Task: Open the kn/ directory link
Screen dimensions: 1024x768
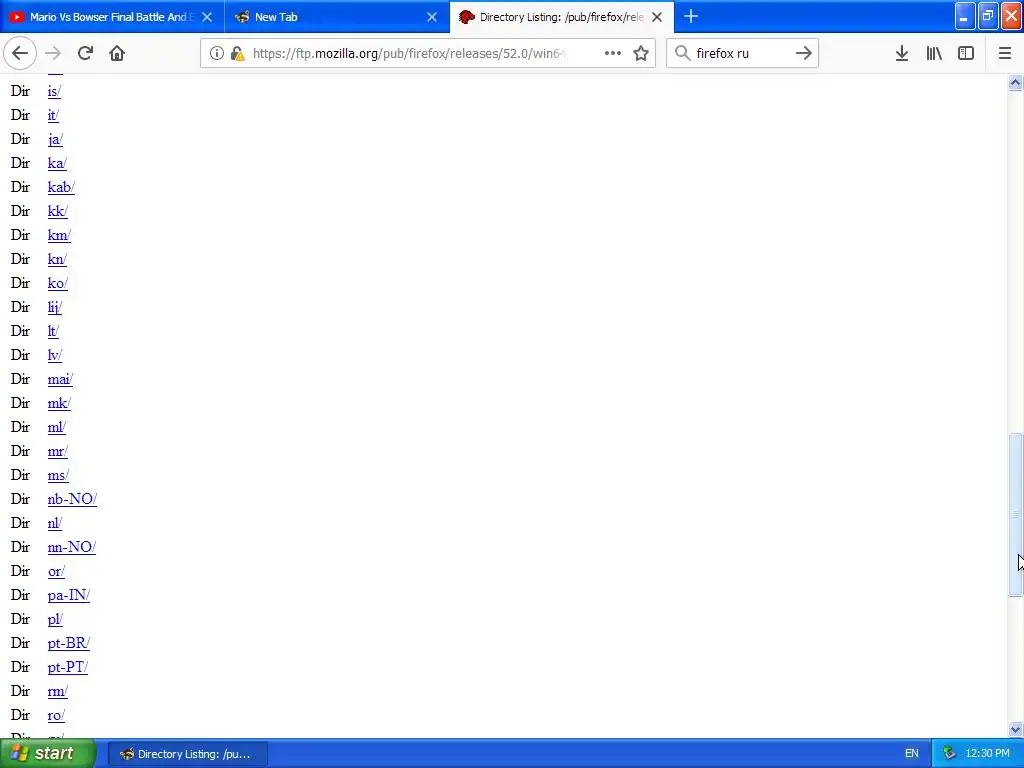Action: (57, 259)
